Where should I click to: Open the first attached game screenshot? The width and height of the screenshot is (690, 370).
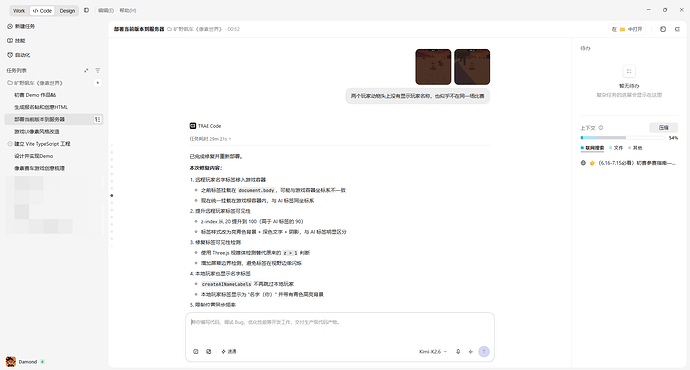point(433,67)
